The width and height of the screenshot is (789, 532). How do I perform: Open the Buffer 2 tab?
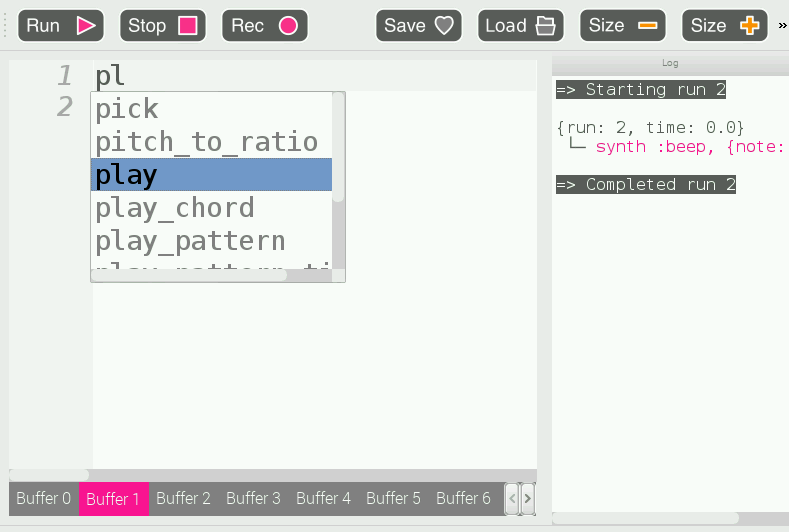coord(183,498)
